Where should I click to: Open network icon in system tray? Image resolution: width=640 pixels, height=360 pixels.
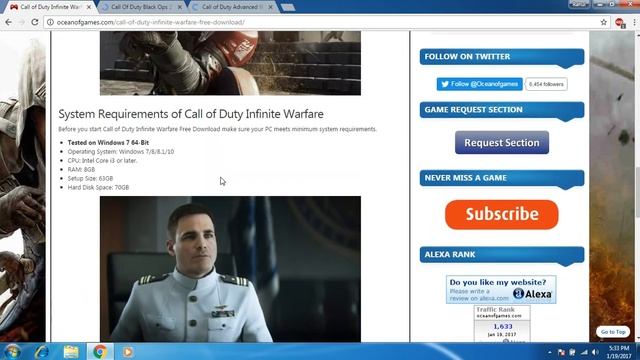tap(584, 352)
